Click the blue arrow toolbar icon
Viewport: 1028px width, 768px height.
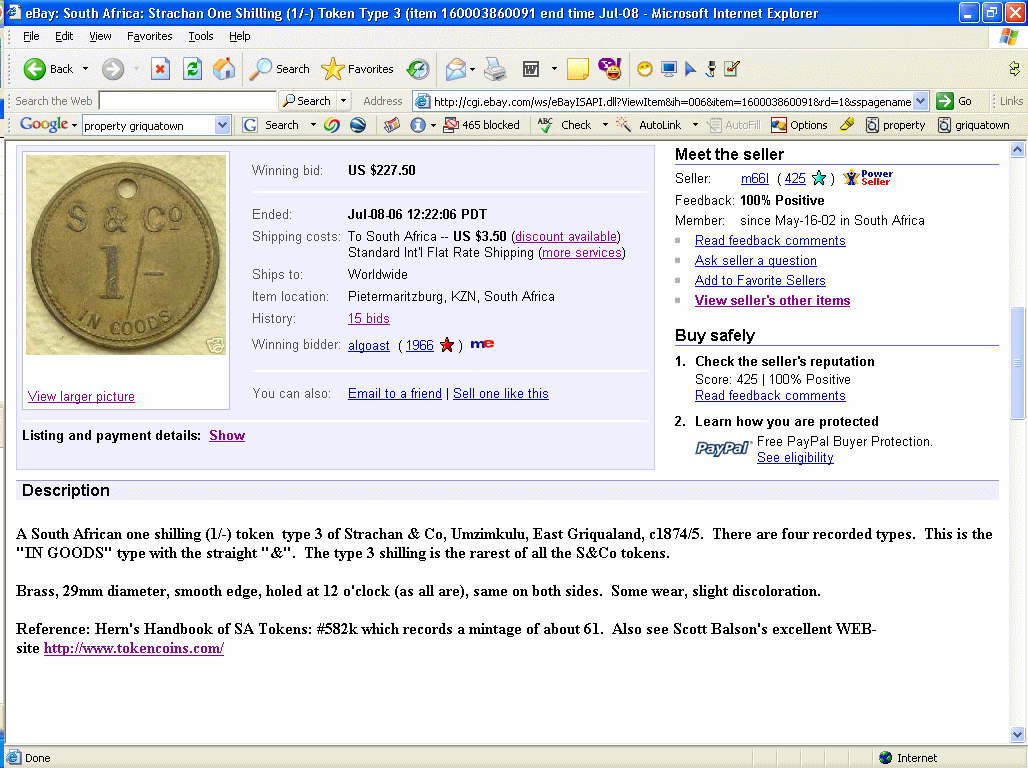click(x=690, y=69)
